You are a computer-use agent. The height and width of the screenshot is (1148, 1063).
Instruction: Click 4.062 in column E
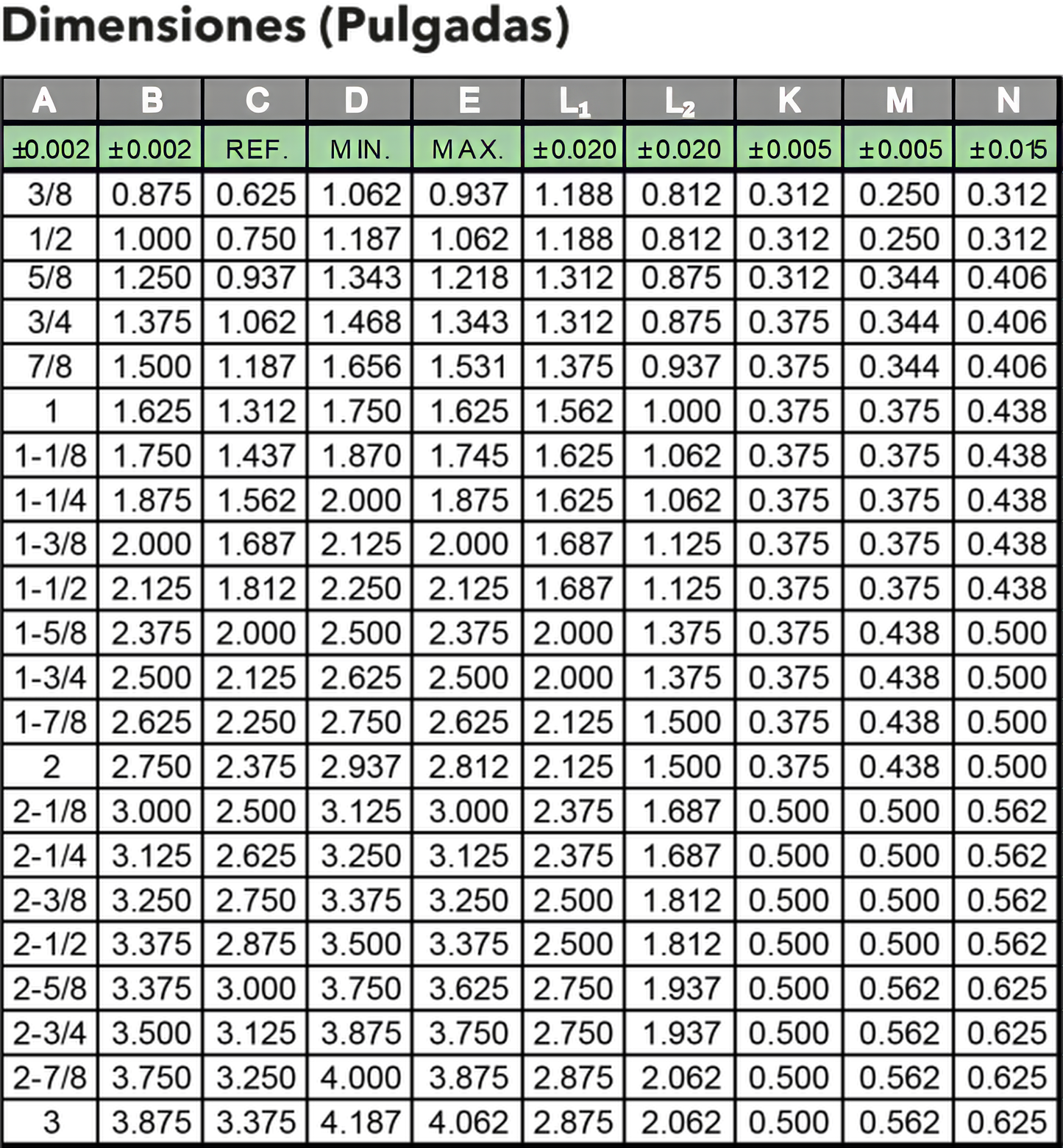tap(469, 1122)
